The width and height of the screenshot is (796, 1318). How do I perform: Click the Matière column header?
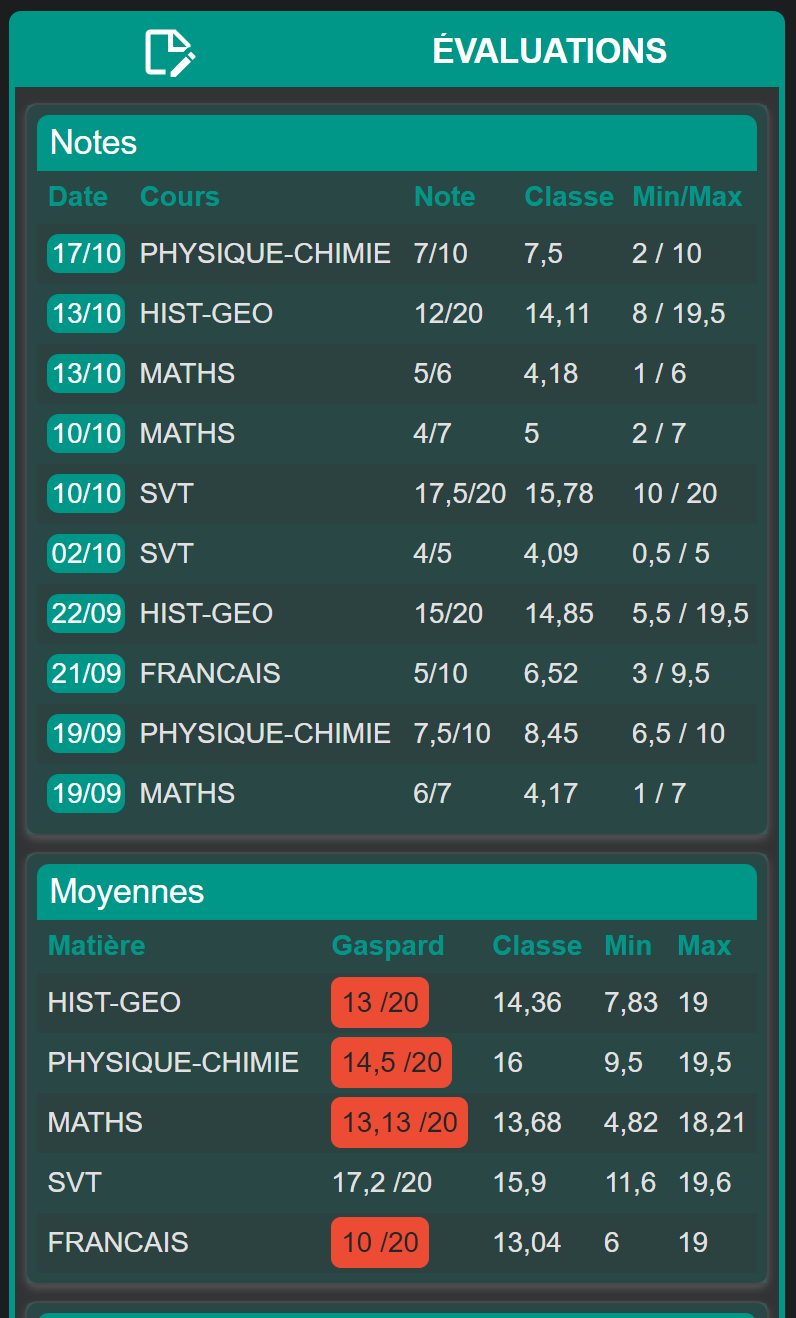point(97,945)
